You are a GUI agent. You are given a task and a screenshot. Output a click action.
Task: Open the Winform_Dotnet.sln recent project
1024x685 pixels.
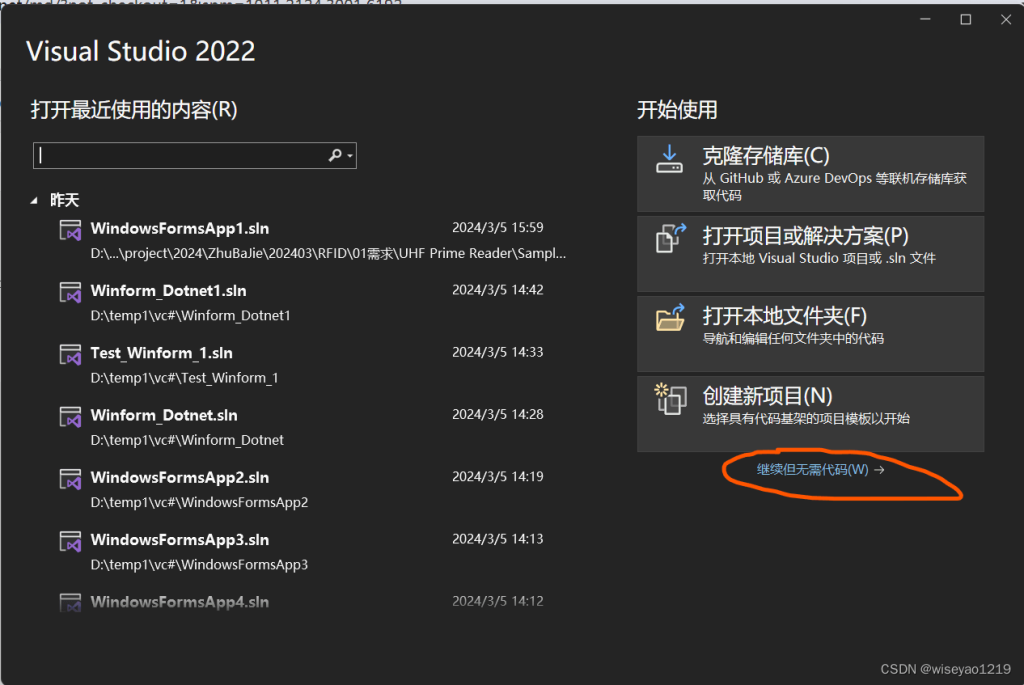click(x=163, y=415)
